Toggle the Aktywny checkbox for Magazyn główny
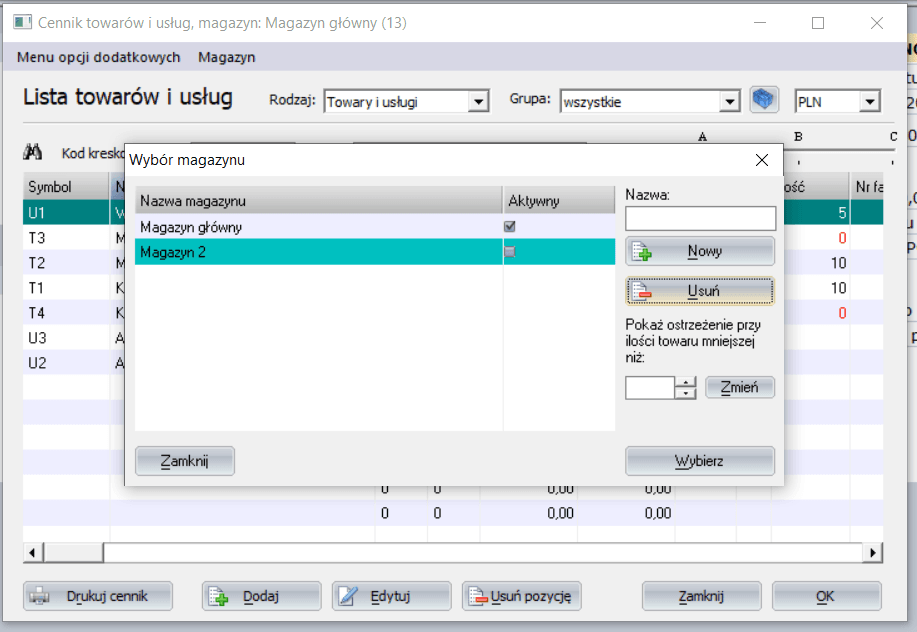Screen dimensions: 917x632 [x=510, y=227]
